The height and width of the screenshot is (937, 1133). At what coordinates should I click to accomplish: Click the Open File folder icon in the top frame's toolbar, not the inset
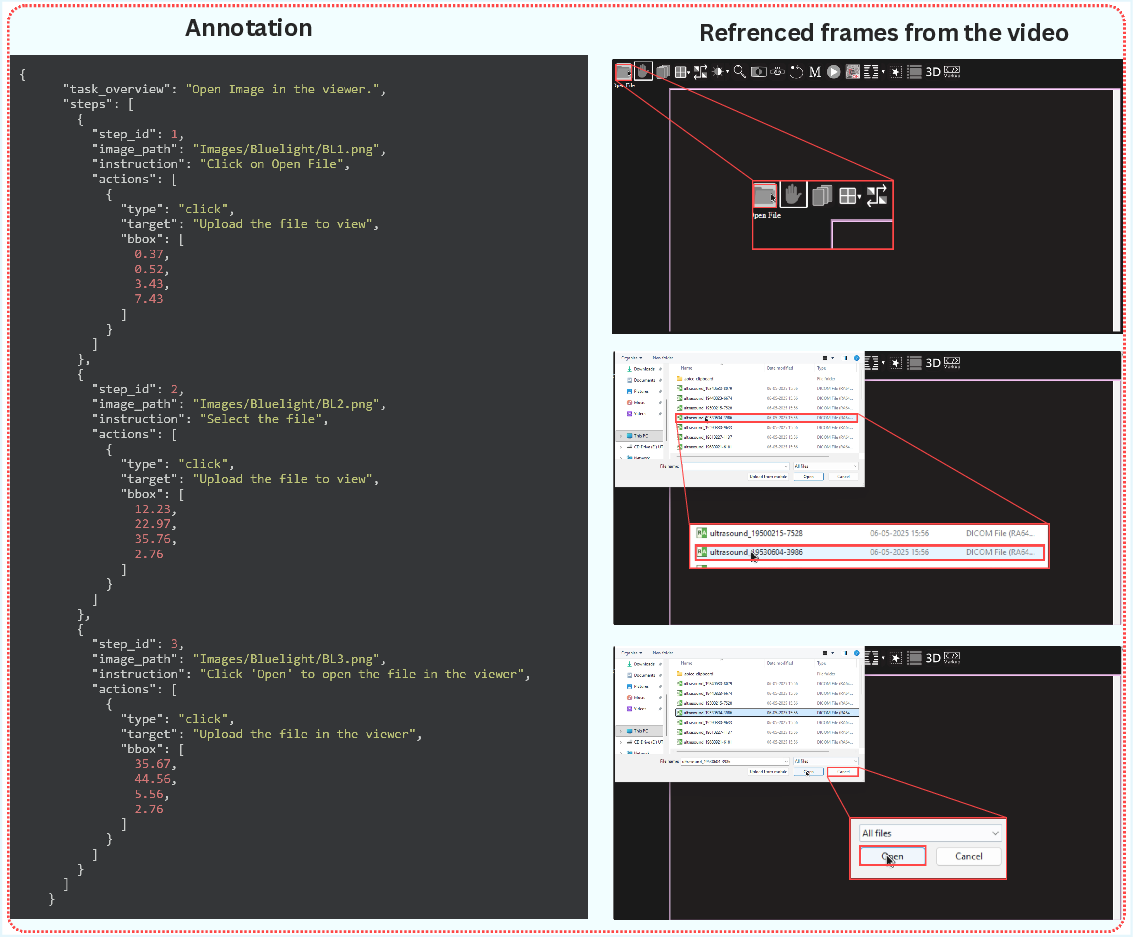(623, 72)
